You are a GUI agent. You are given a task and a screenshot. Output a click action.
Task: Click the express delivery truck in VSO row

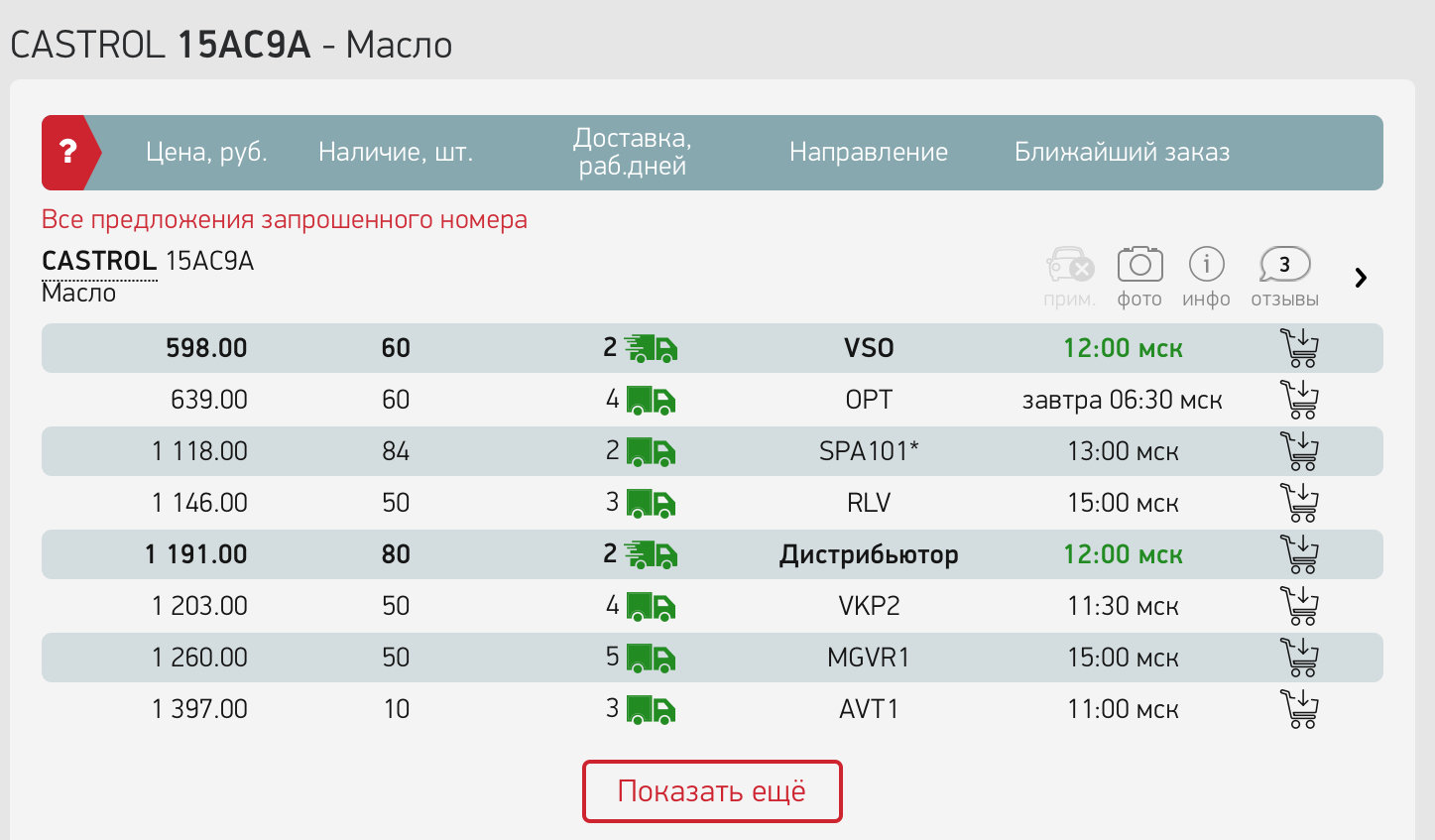(652, 348)
